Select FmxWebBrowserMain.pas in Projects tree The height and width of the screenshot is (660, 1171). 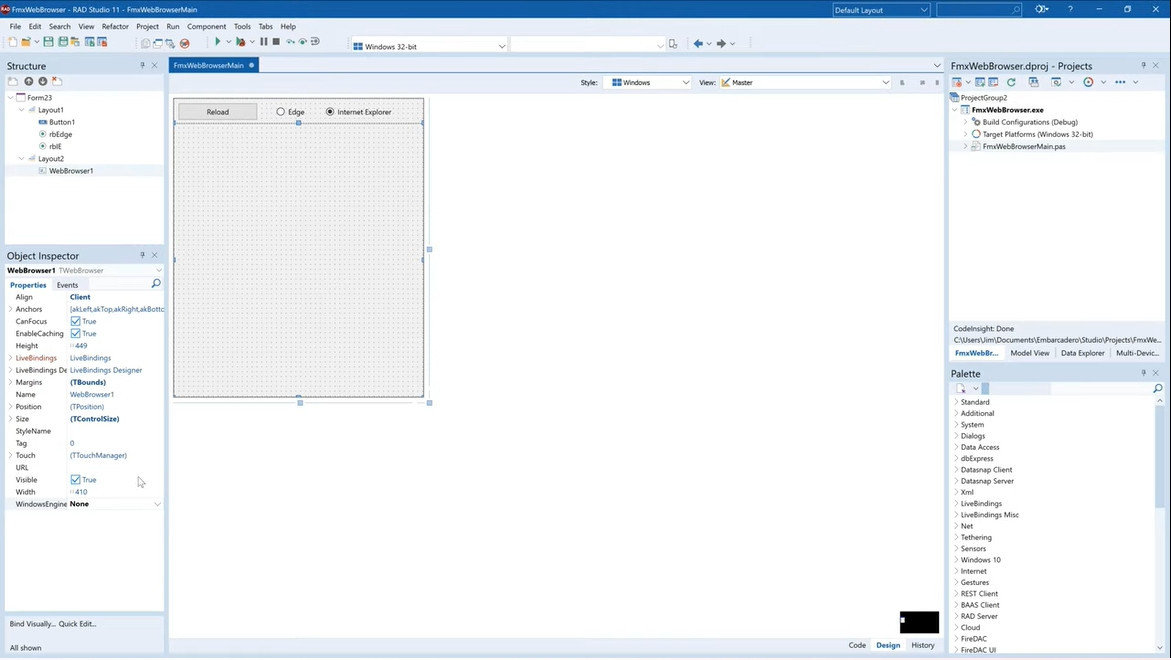(1024, 146)
